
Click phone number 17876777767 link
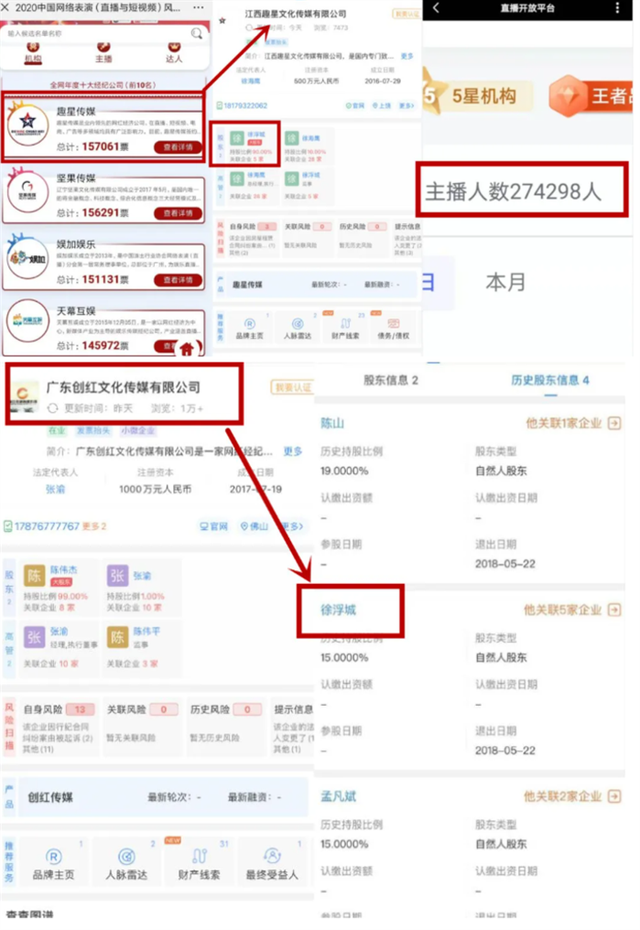pos(46,526)
